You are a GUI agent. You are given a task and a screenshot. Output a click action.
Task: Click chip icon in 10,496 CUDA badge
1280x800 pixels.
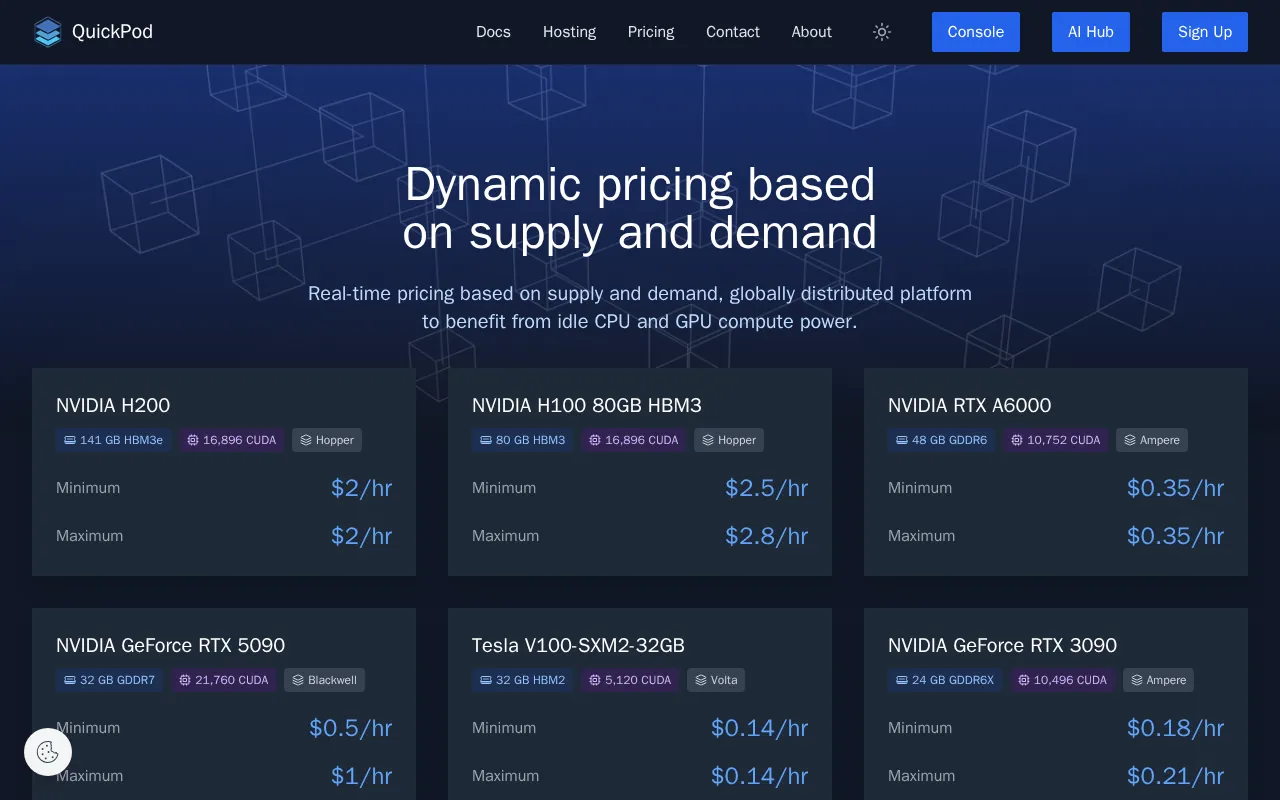tap(1024, 680)
